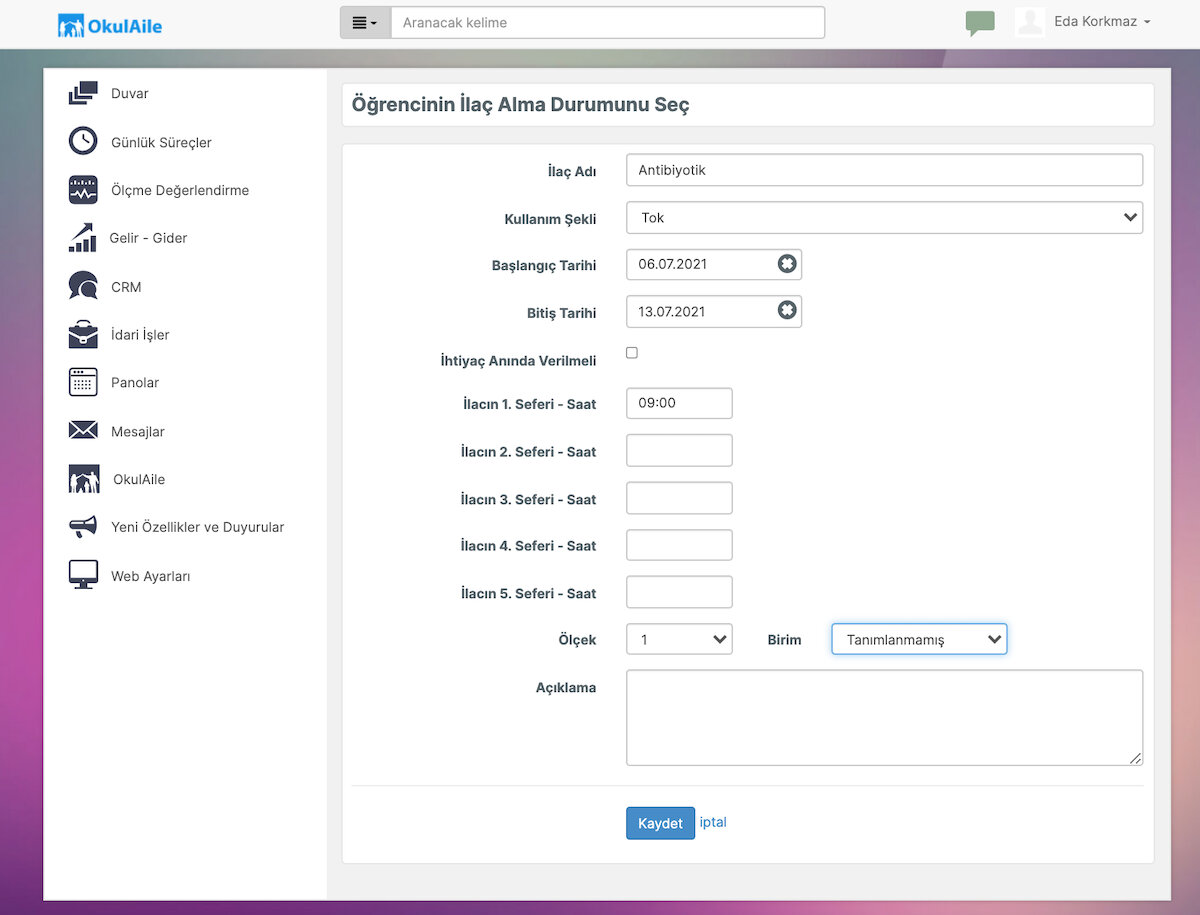
Task: Clear the Başlangıç Tarihi date
Action: 787,264
